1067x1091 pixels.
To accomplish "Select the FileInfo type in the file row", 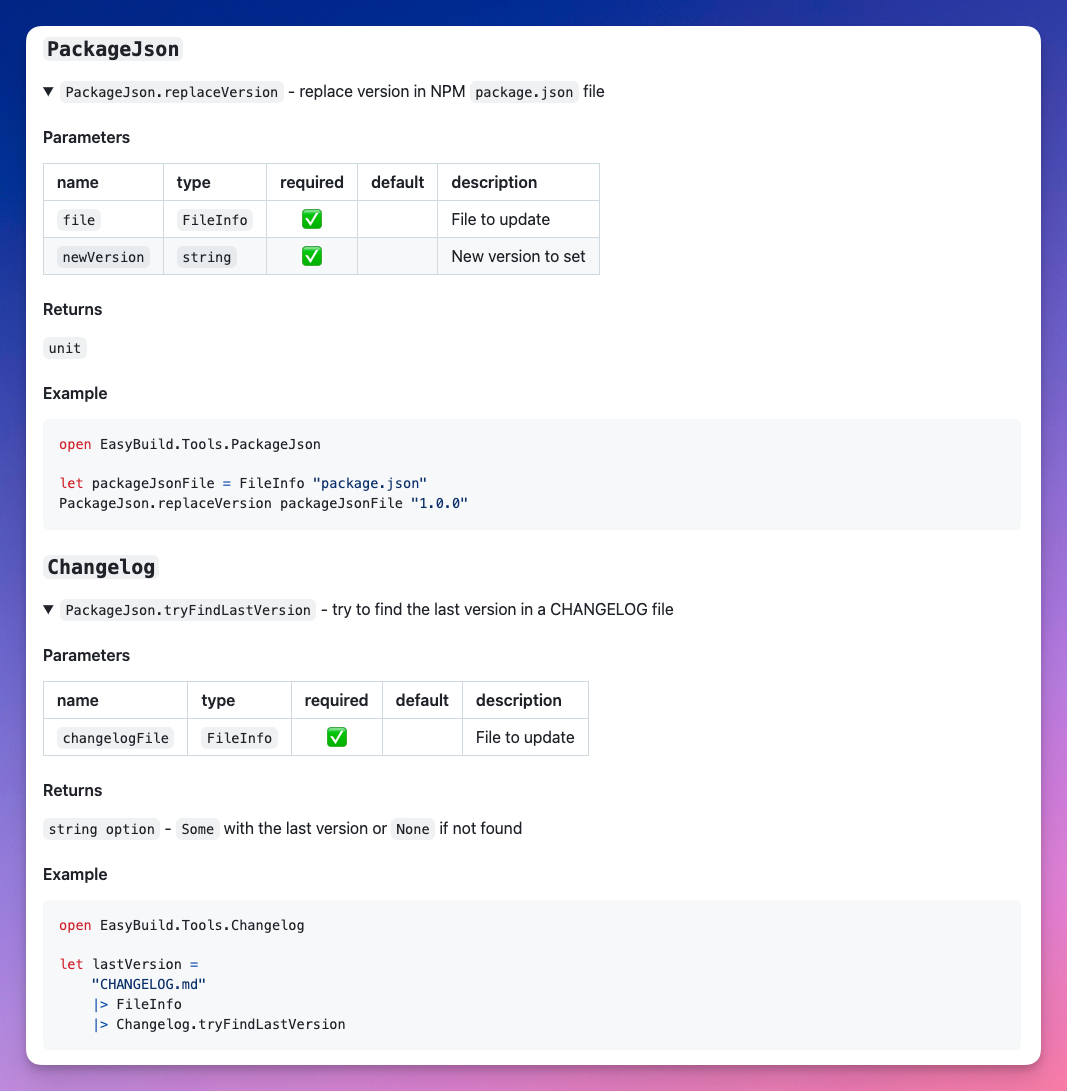I will pyautogui.click(x=214, y=220).
